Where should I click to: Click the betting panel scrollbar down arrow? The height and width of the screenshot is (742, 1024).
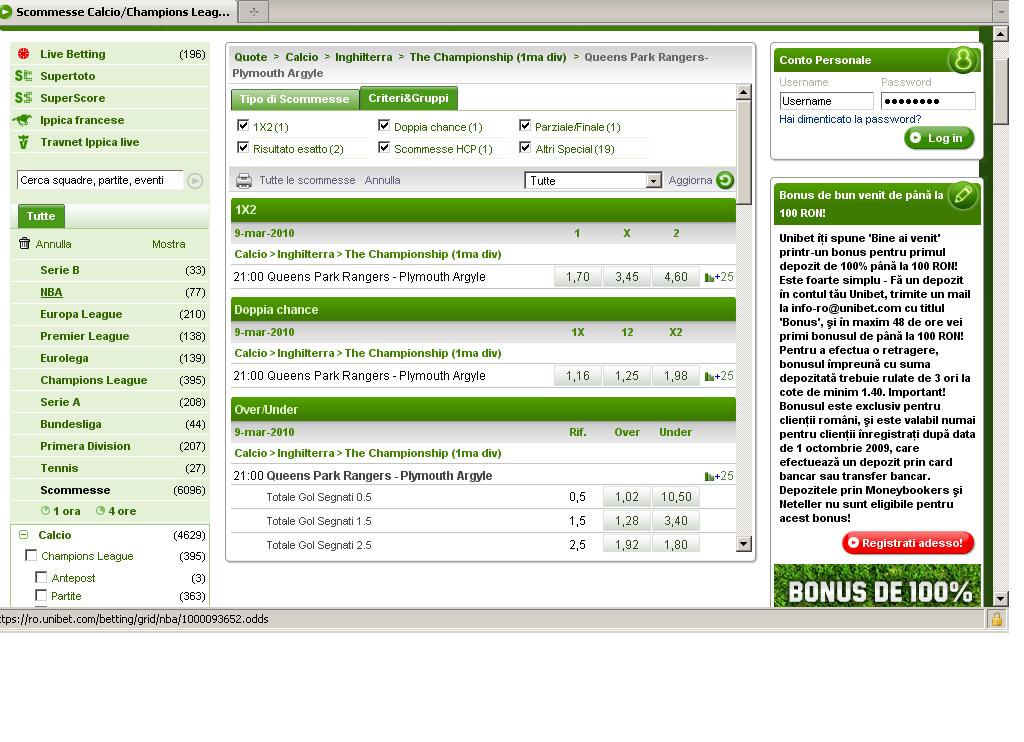click(x=743, y=543)
